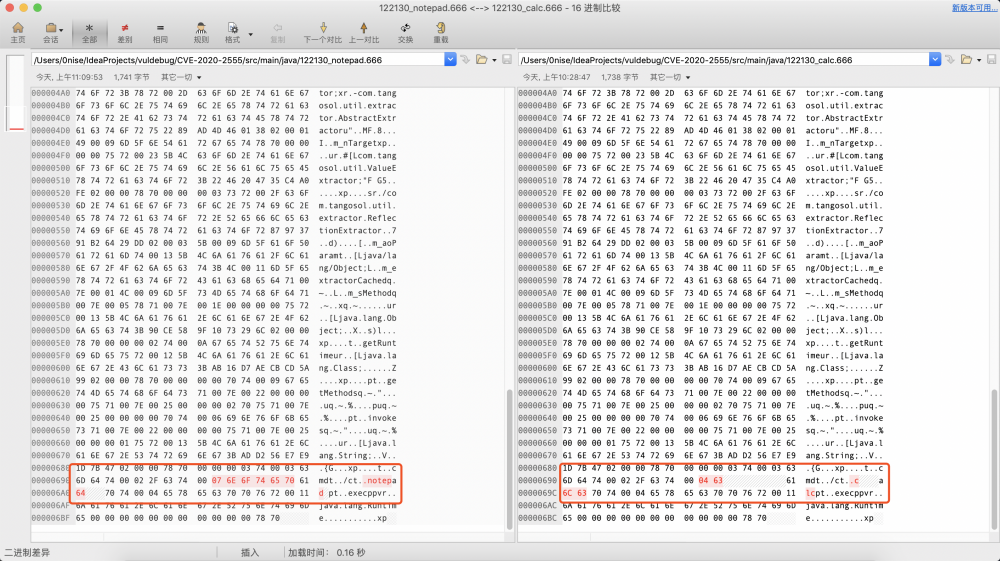Screen dimensions: 1000x561
Task: Select left pane text '1,741 字节'
Action: coord(131,77)
